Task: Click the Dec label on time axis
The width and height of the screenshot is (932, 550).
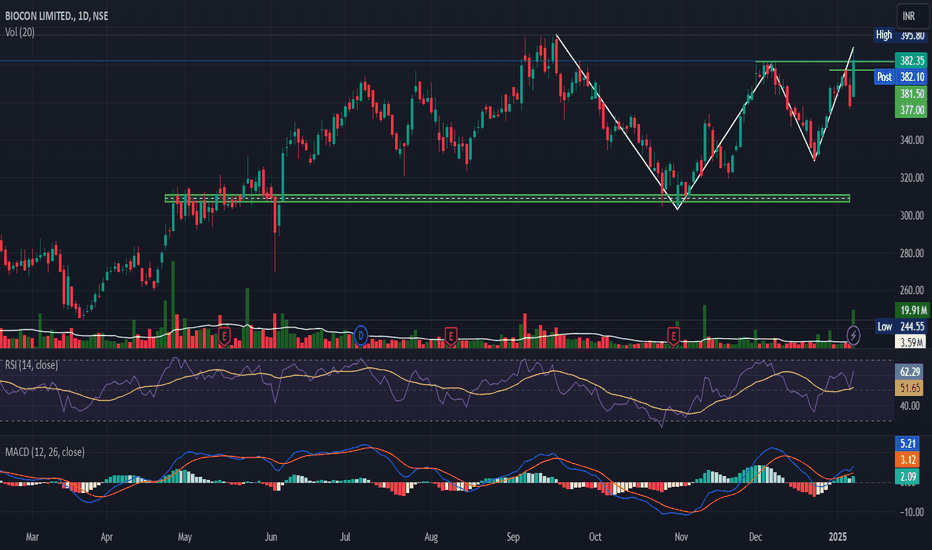Action: [x=755, y=537]
